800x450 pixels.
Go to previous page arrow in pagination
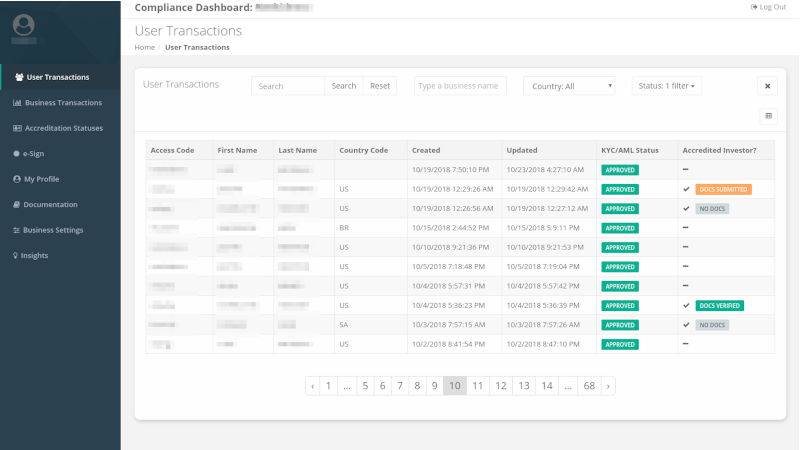312,386
